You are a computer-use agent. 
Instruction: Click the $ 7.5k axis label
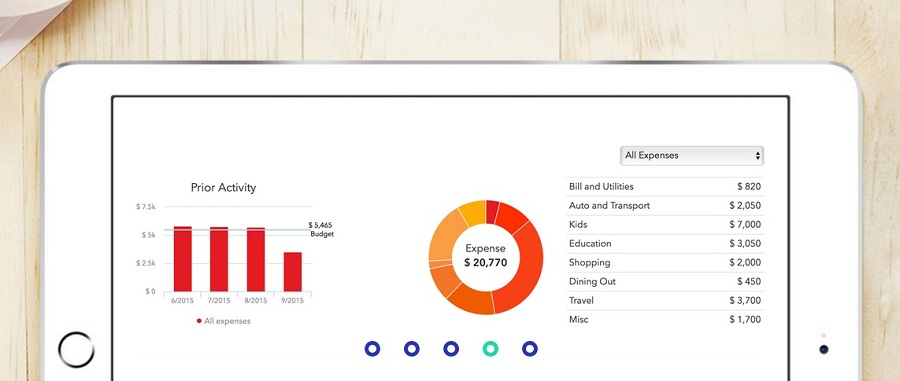(146, 207)
